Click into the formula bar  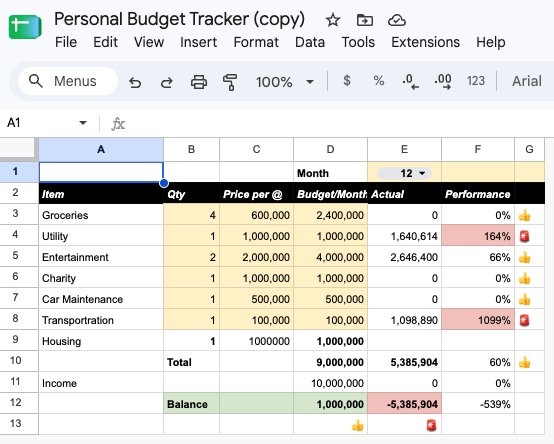[x=339, y=123]
